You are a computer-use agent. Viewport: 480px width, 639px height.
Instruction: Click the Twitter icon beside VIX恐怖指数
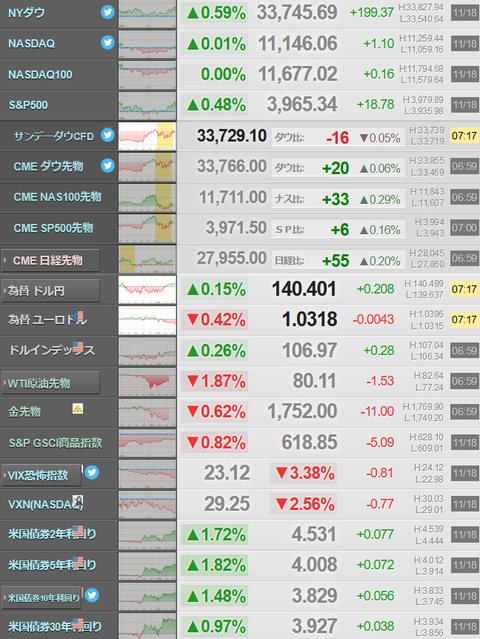pos(92,472)
